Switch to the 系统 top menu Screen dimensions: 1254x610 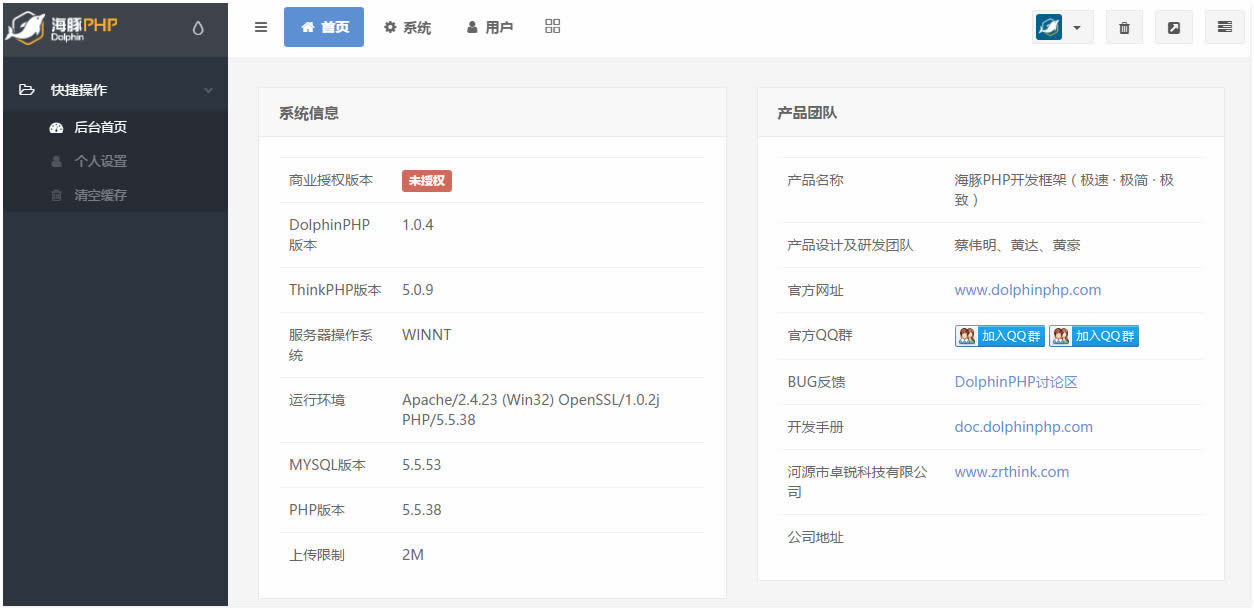(408, 28)
